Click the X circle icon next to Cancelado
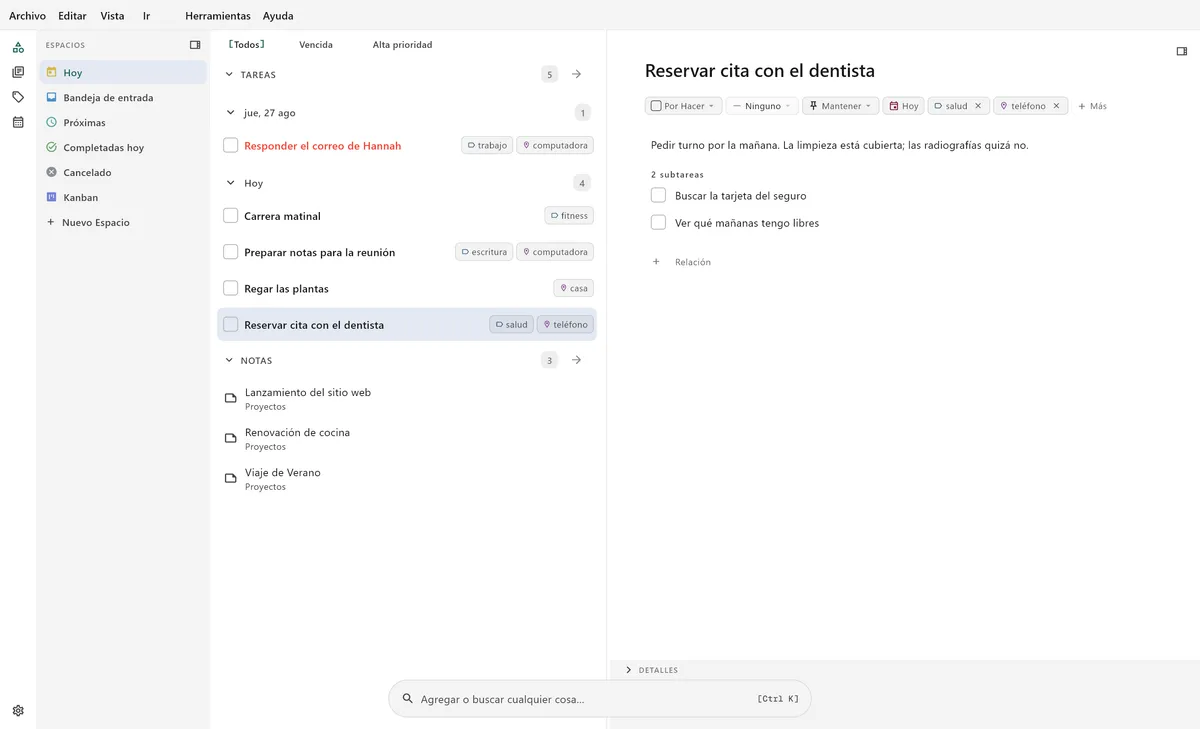Image resolution: width=1200 pixels, height=729 pixels. [52, 172]
